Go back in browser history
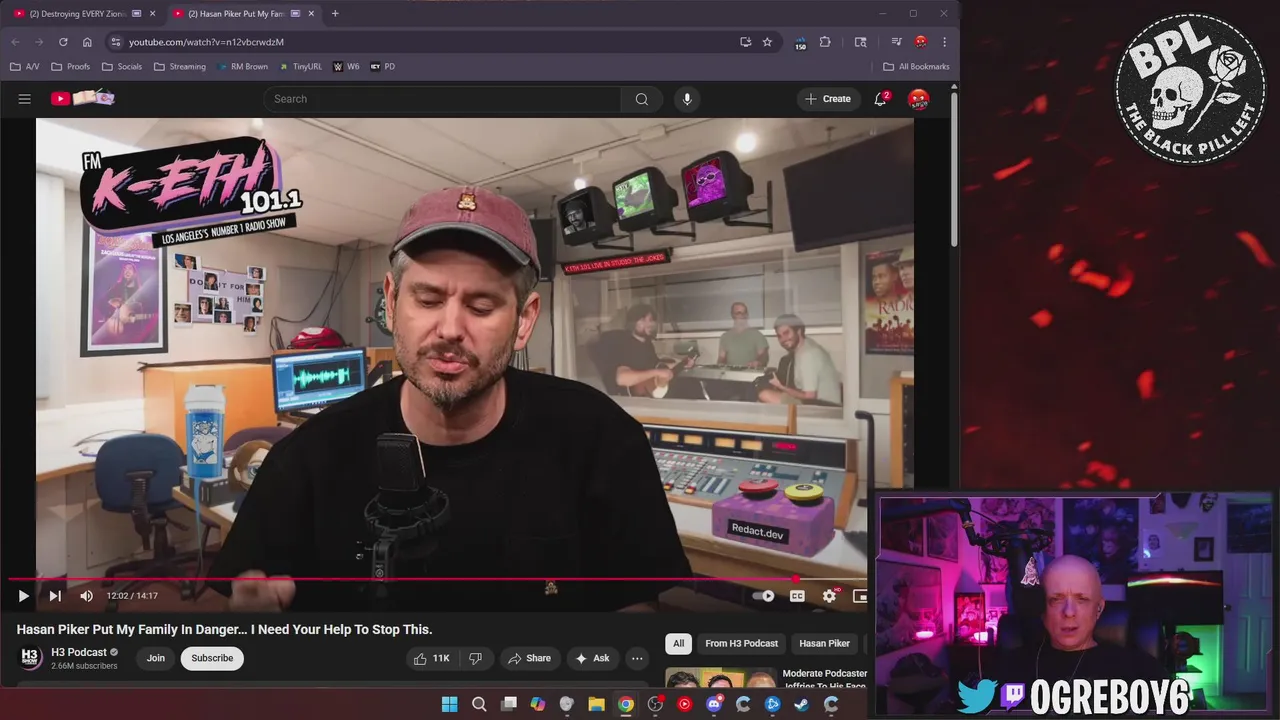 [x=15, y=42]
